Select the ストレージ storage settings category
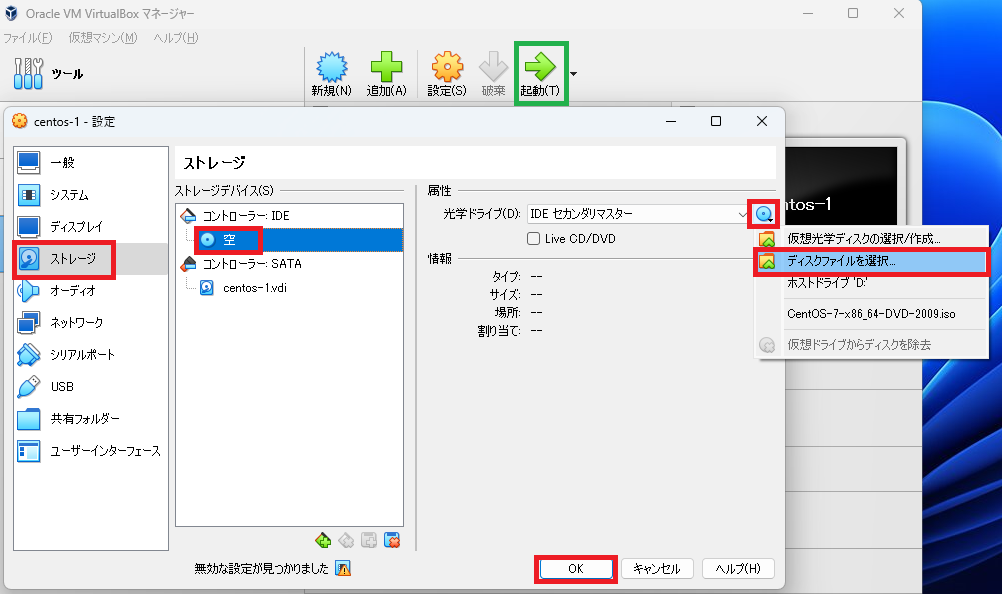The height and width of the screenshot is (594, 1002). [x=91, y=259]
